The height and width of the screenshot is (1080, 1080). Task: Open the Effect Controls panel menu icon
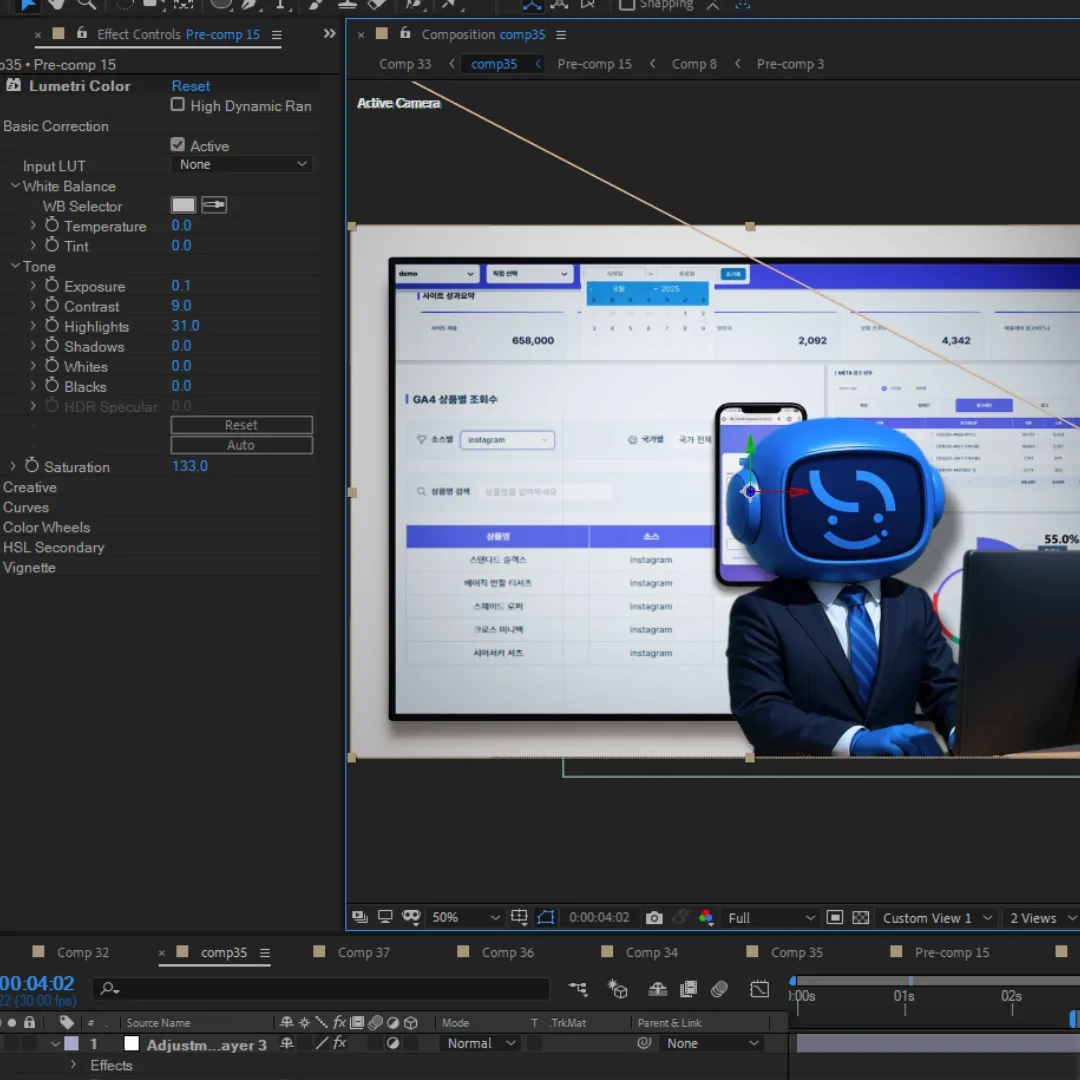click(x=276, y=35)
